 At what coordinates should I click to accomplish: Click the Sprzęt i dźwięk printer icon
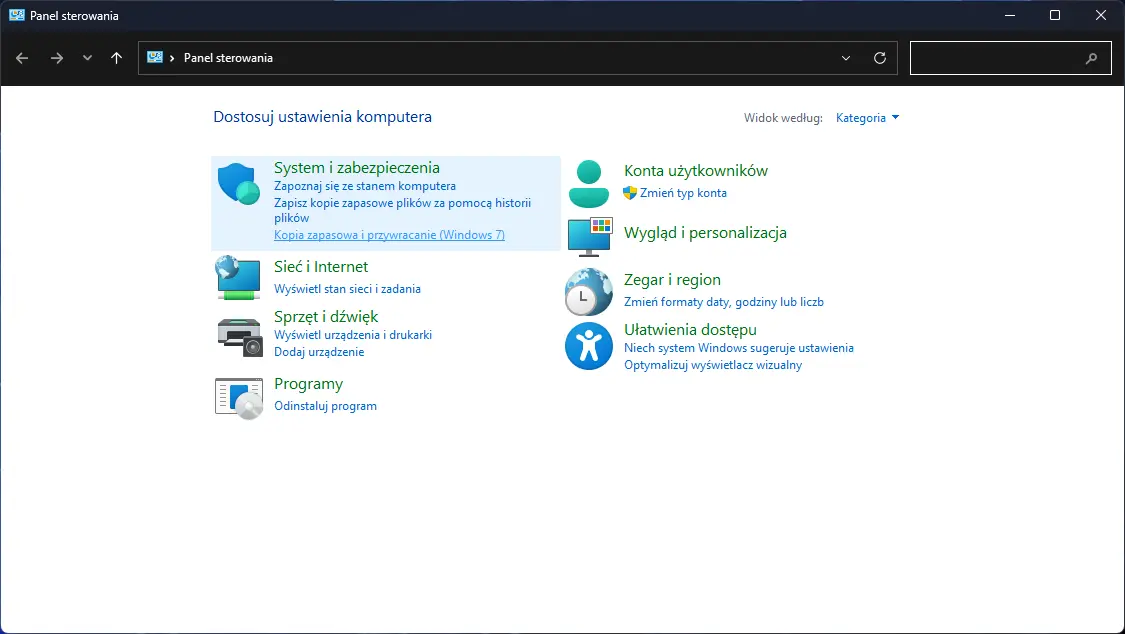[238, 335]
